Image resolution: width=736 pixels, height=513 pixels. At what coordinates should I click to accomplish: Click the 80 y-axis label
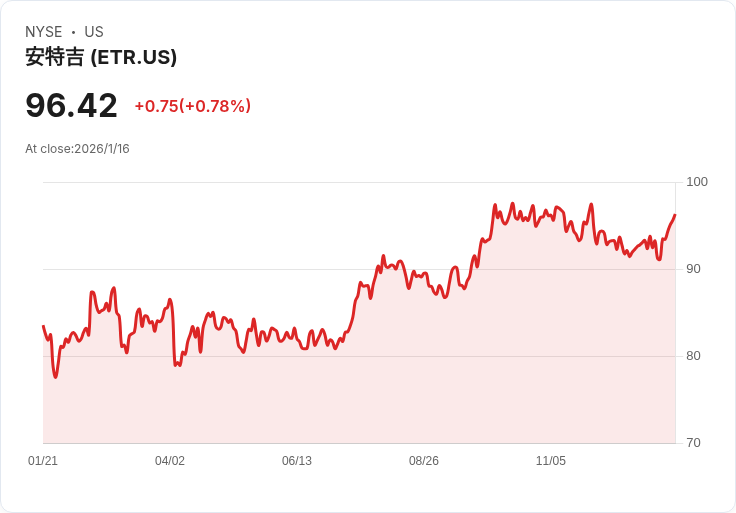point(694,356)
